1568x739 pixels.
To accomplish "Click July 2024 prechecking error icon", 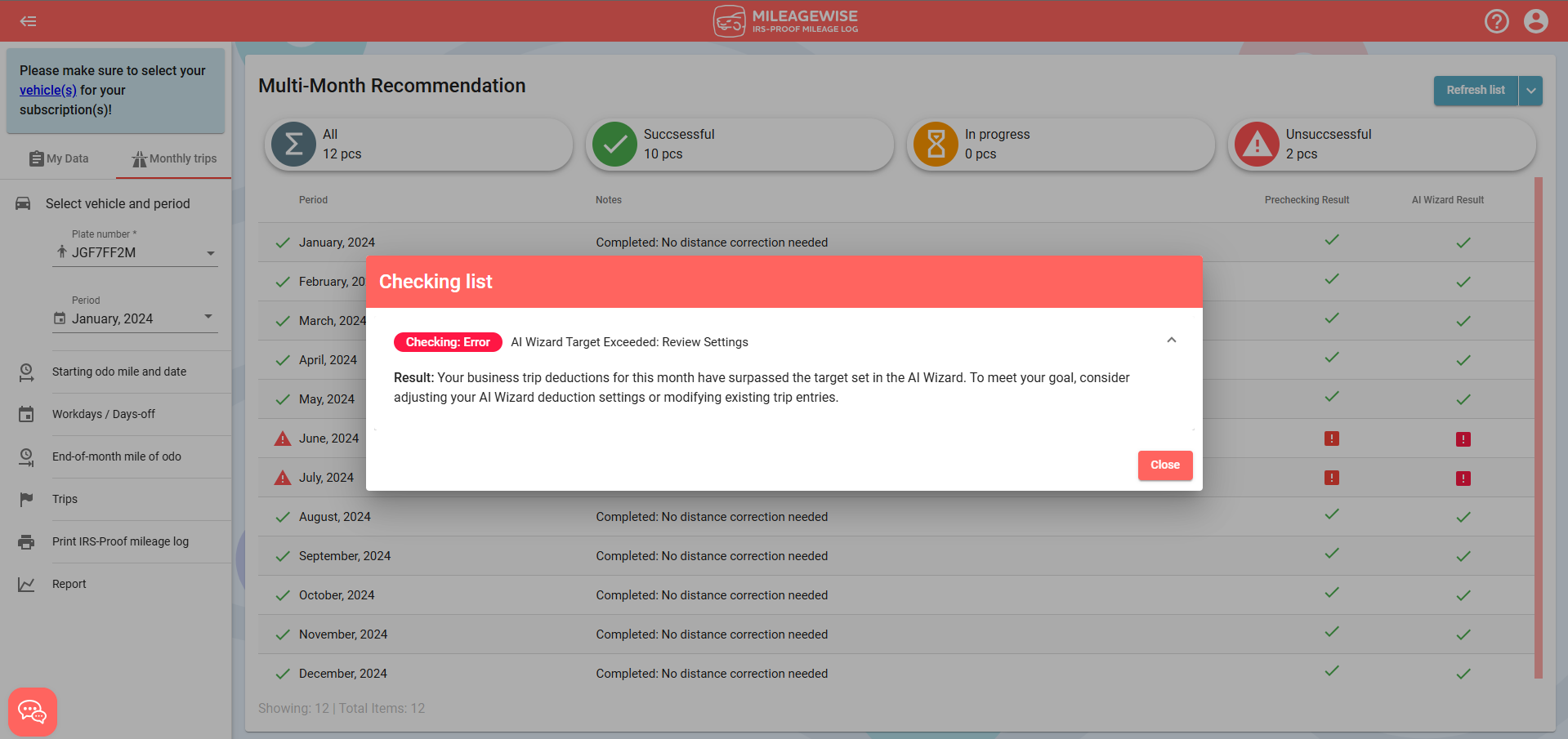I will (x=1332, y=478).
